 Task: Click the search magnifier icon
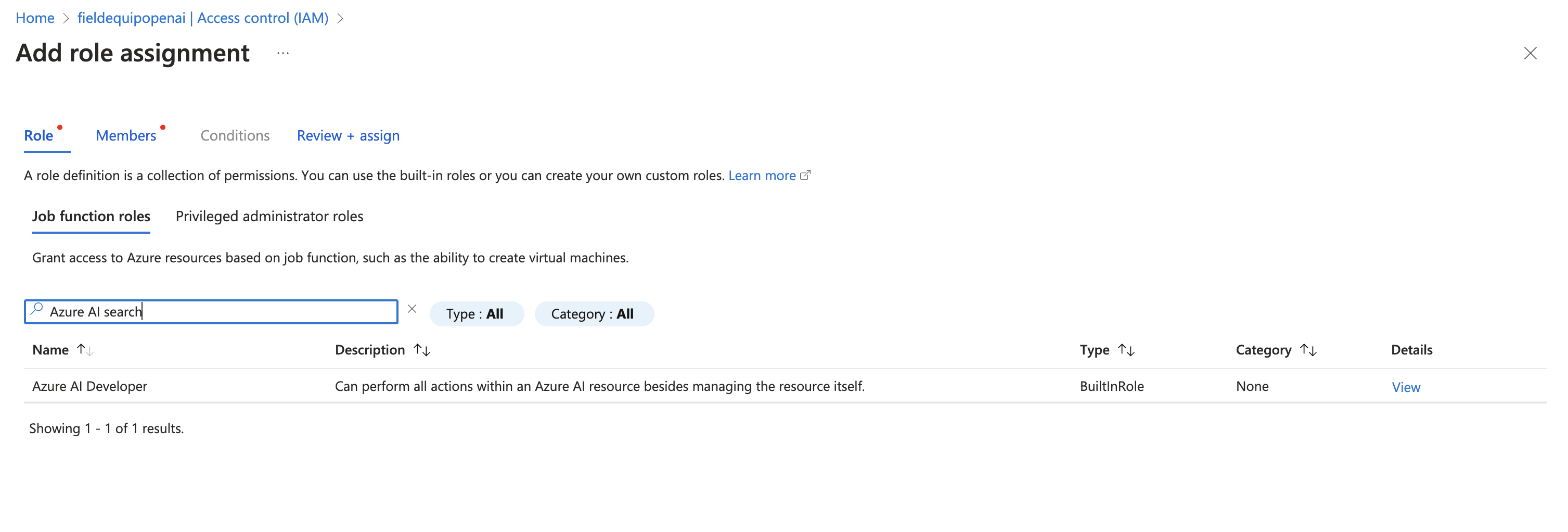tap(37, 309)
